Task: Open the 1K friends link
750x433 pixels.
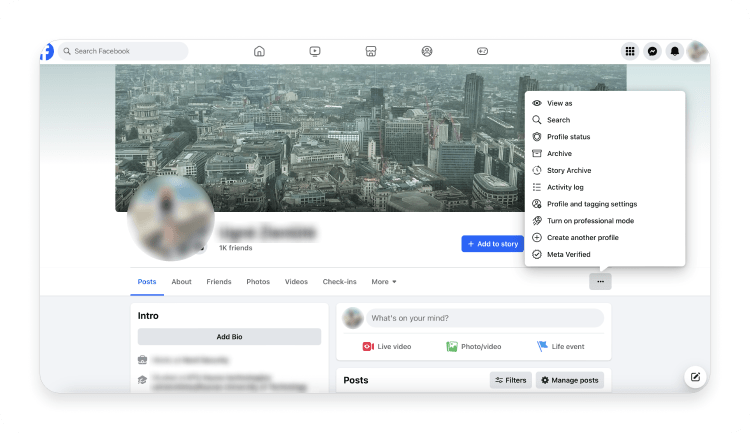Action: coord(235,248)
